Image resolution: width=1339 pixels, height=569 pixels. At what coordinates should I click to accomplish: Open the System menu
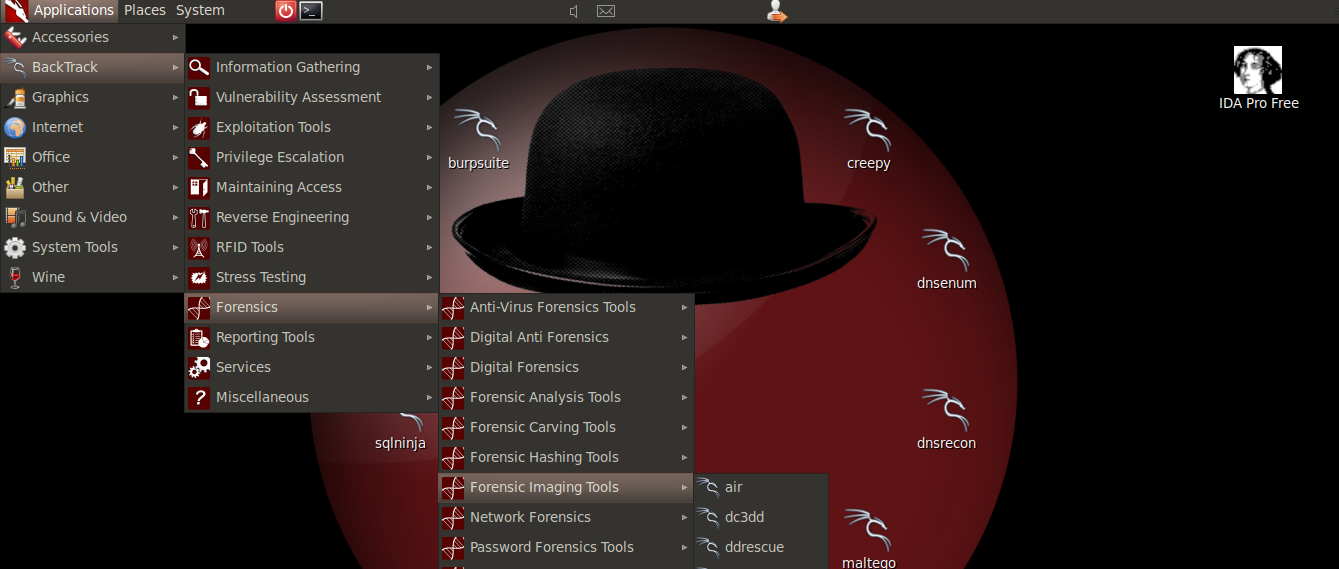pos(200,11)
